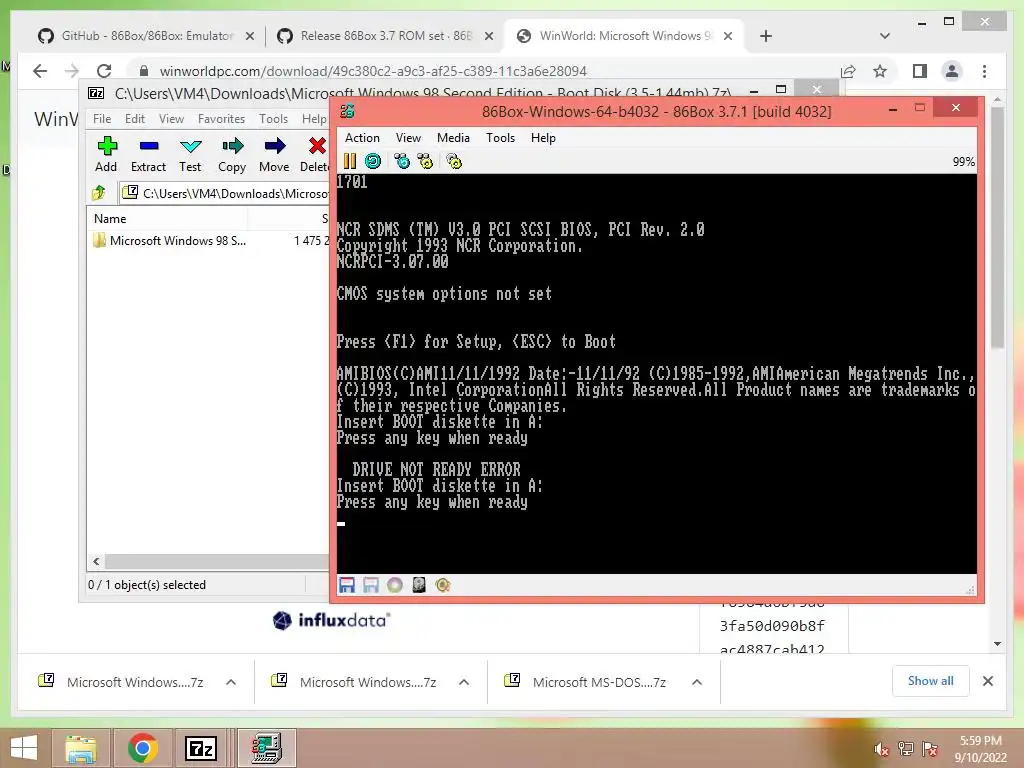This screenshot has height=768, width=1024.
Task: Pause the 86Box emulation
Action: [x=349, y=161]
